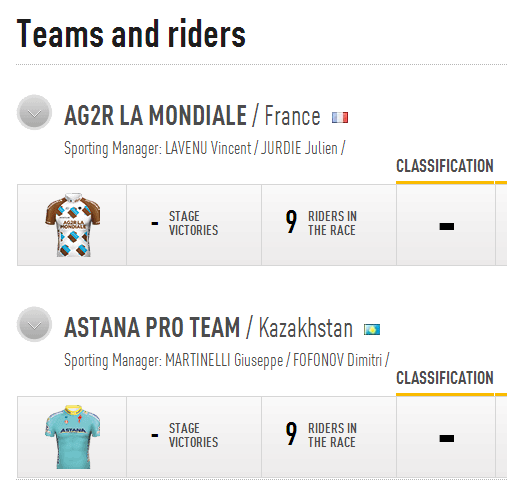Expand the AG2R La Mondiale team section

pyautogui.click(x=34, y=112)
